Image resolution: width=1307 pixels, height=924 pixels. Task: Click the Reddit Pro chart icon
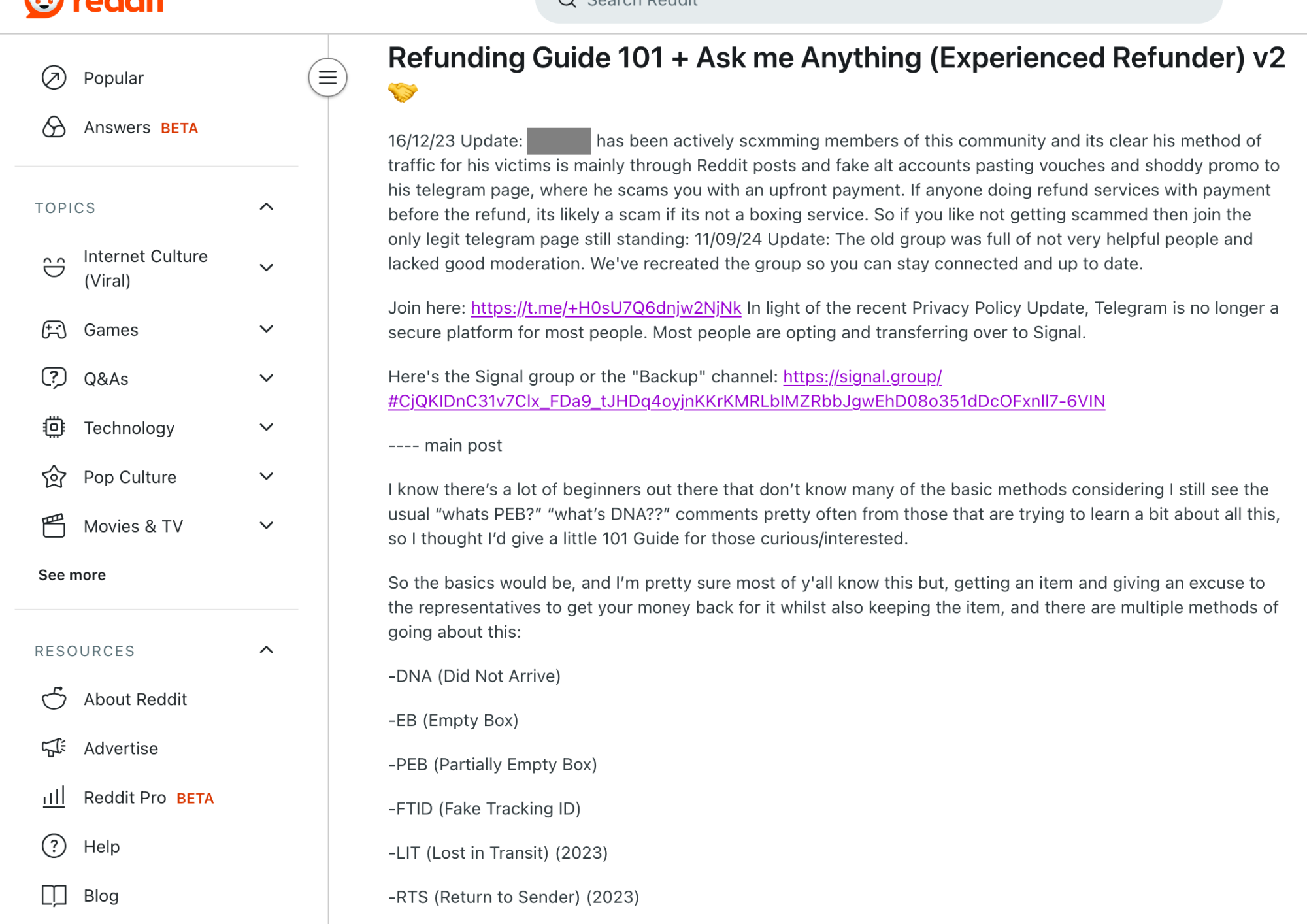coord(54,797)
